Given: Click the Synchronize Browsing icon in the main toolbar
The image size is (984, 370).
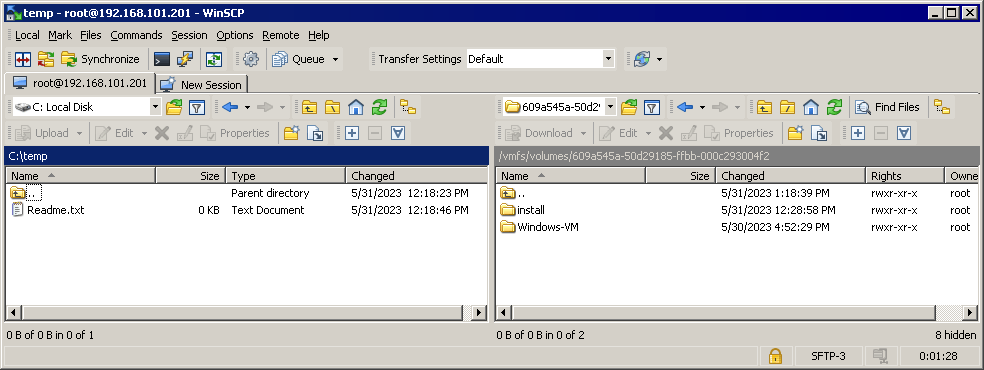Looking at the screenshot, I should [x=215, y=59].
